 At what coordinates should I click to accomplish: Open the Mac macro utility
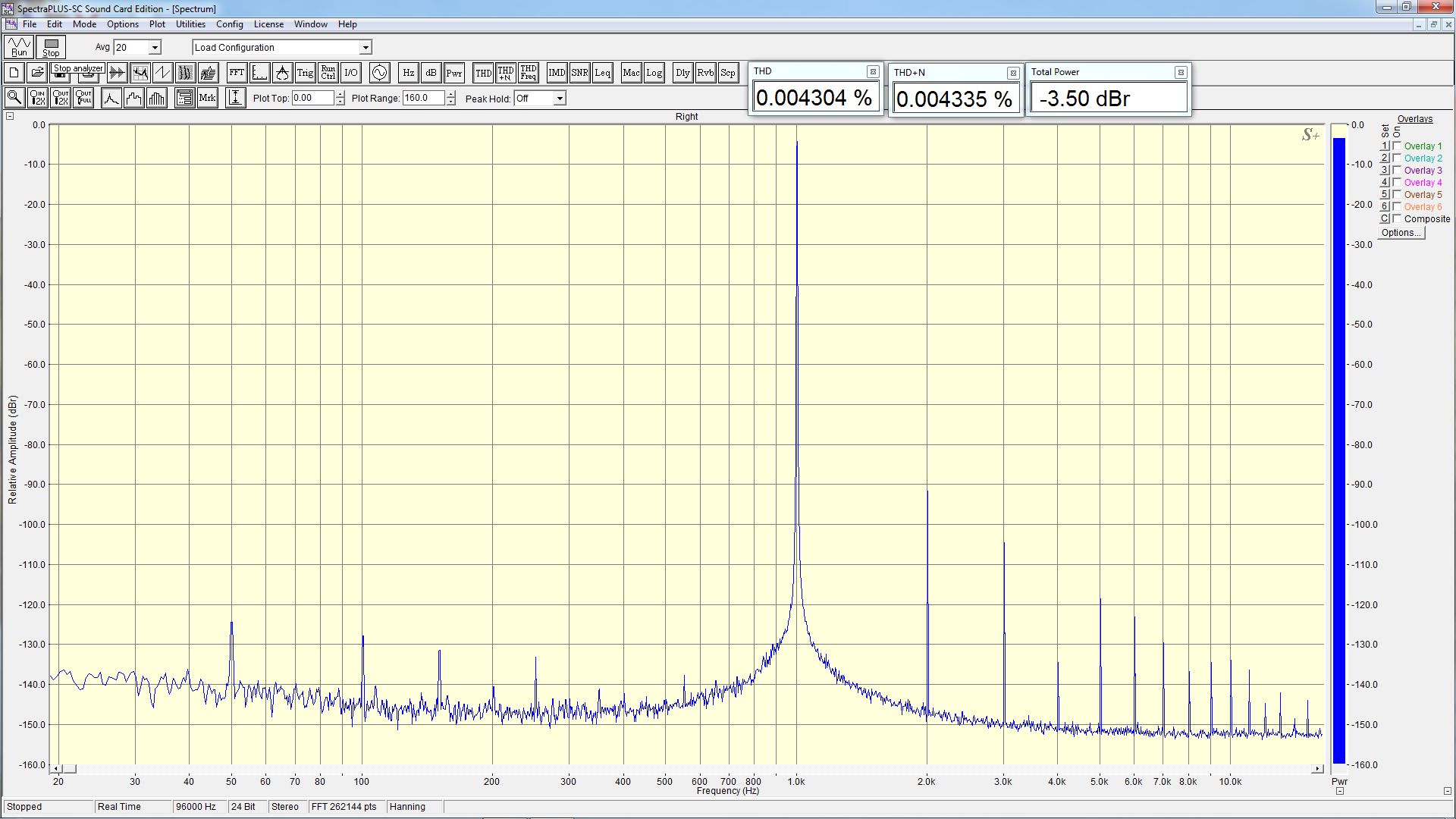(x=631, y=73)
